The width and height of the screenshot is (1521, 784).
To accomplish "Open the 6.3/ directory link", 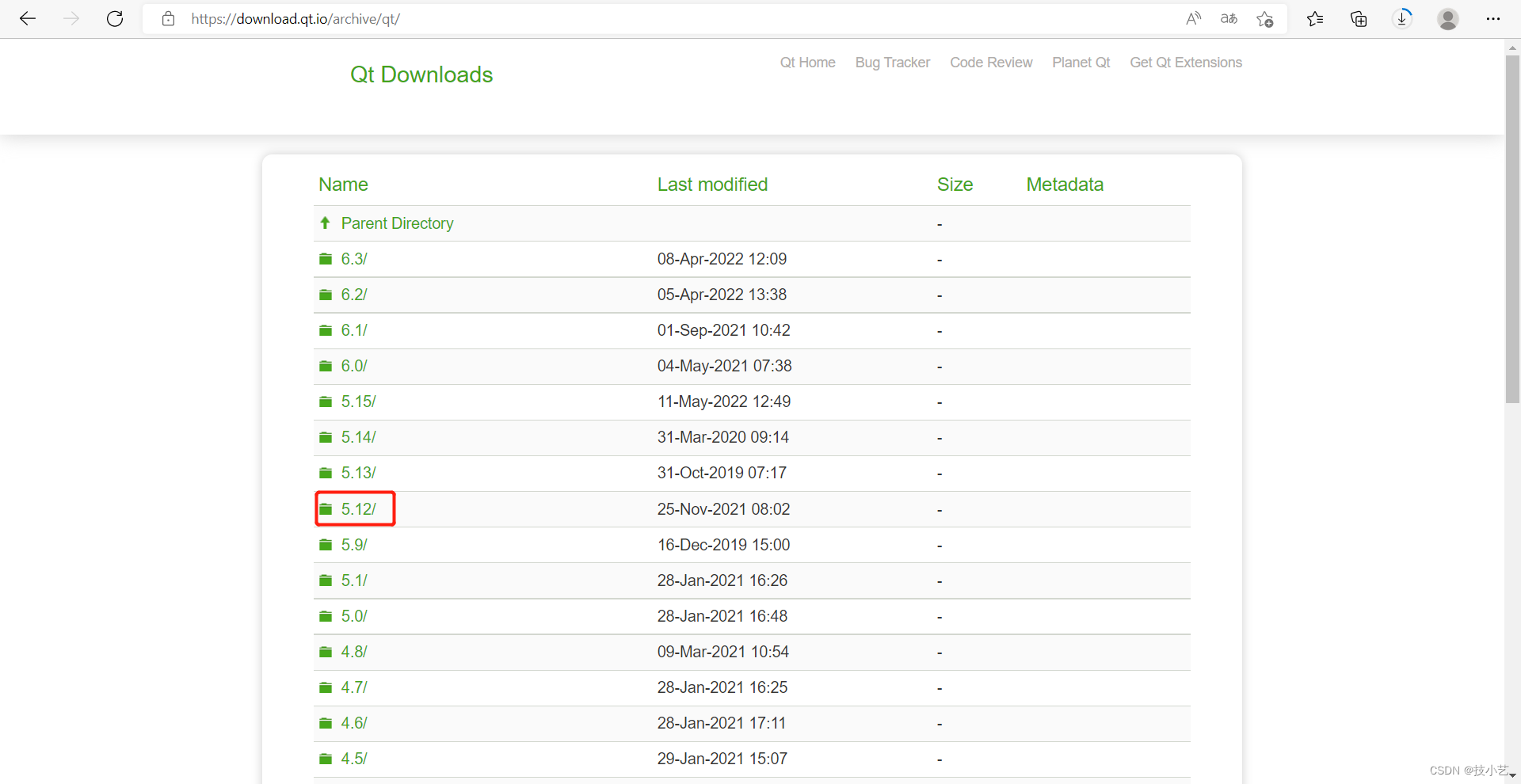I will 354,259.
